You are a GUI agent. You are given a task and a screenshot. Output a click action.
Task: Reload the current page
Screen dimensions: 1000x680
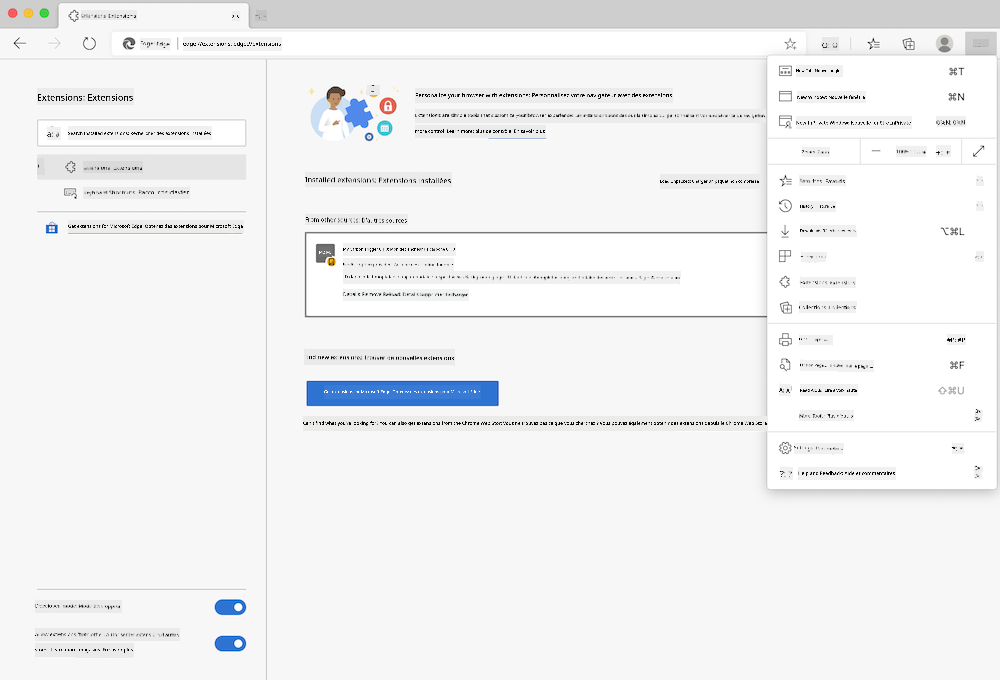tap(90, 43)
